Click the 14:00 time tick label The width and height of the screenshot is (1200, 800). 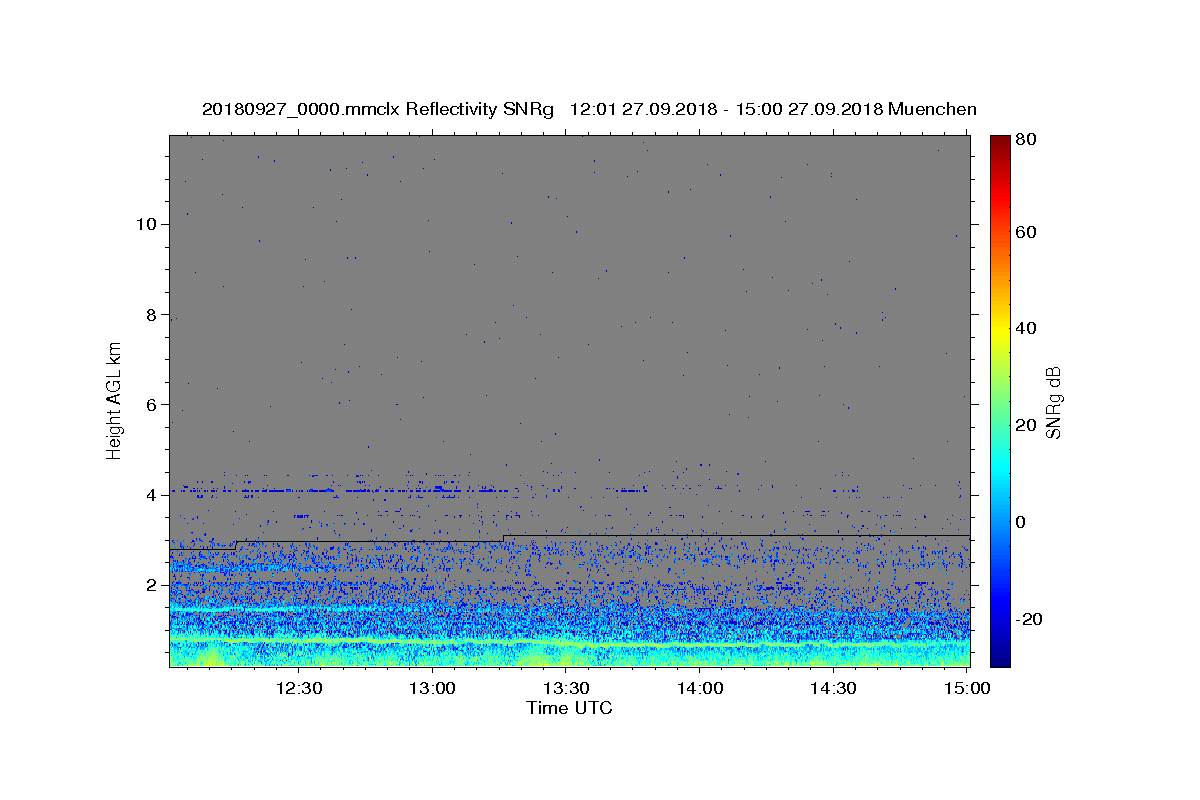point(700,688)
